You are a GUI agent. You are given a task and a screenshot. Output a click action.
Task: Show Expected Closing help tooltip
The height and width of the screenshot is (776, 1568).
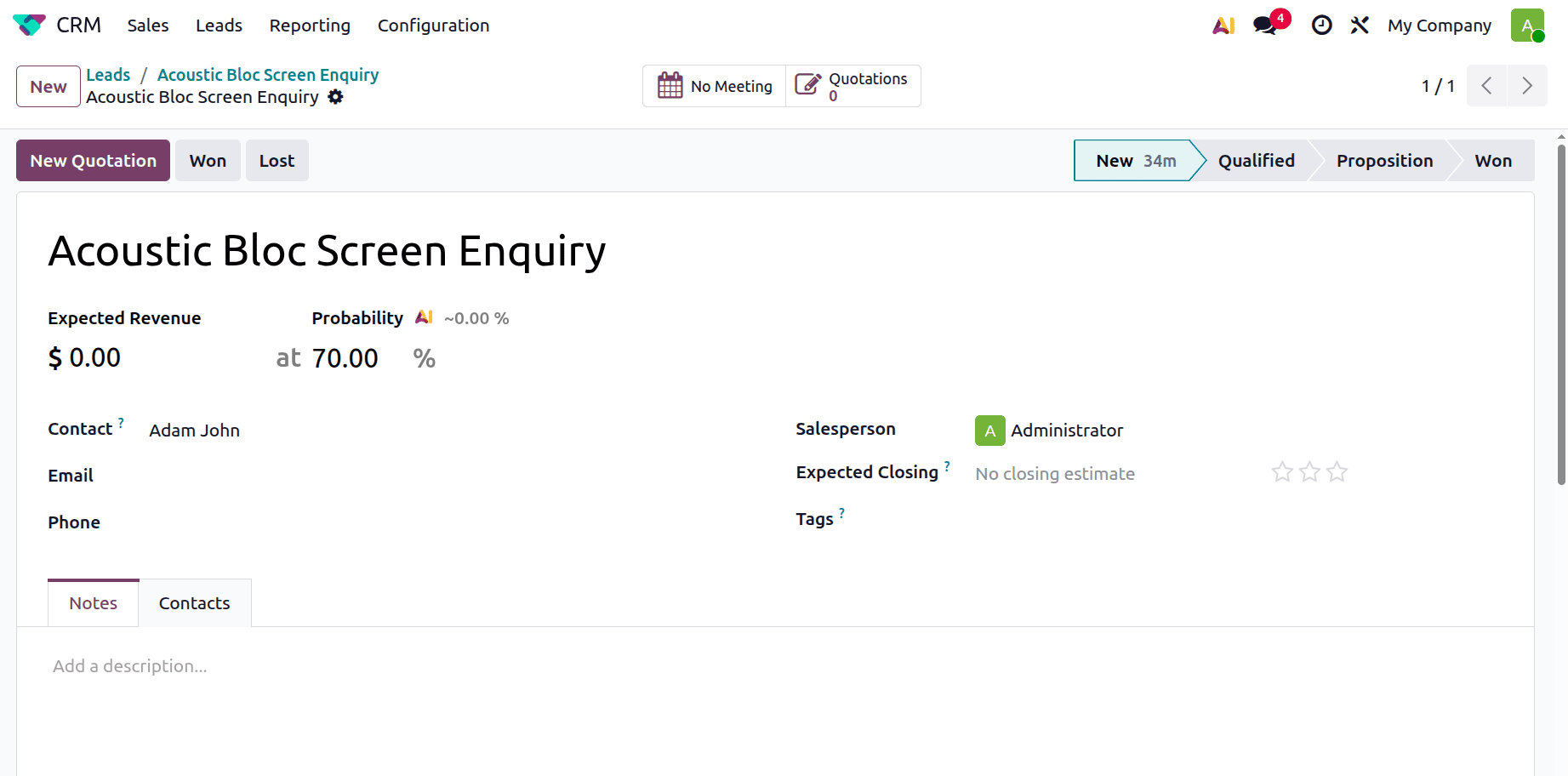point(947,465)
